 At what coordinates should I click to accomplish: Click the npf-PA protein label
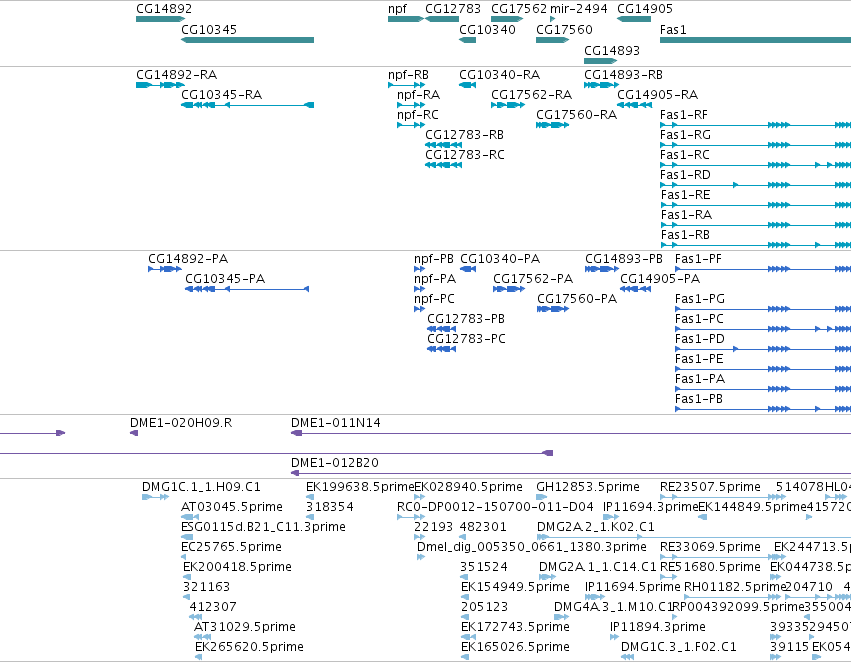(435, 279)
